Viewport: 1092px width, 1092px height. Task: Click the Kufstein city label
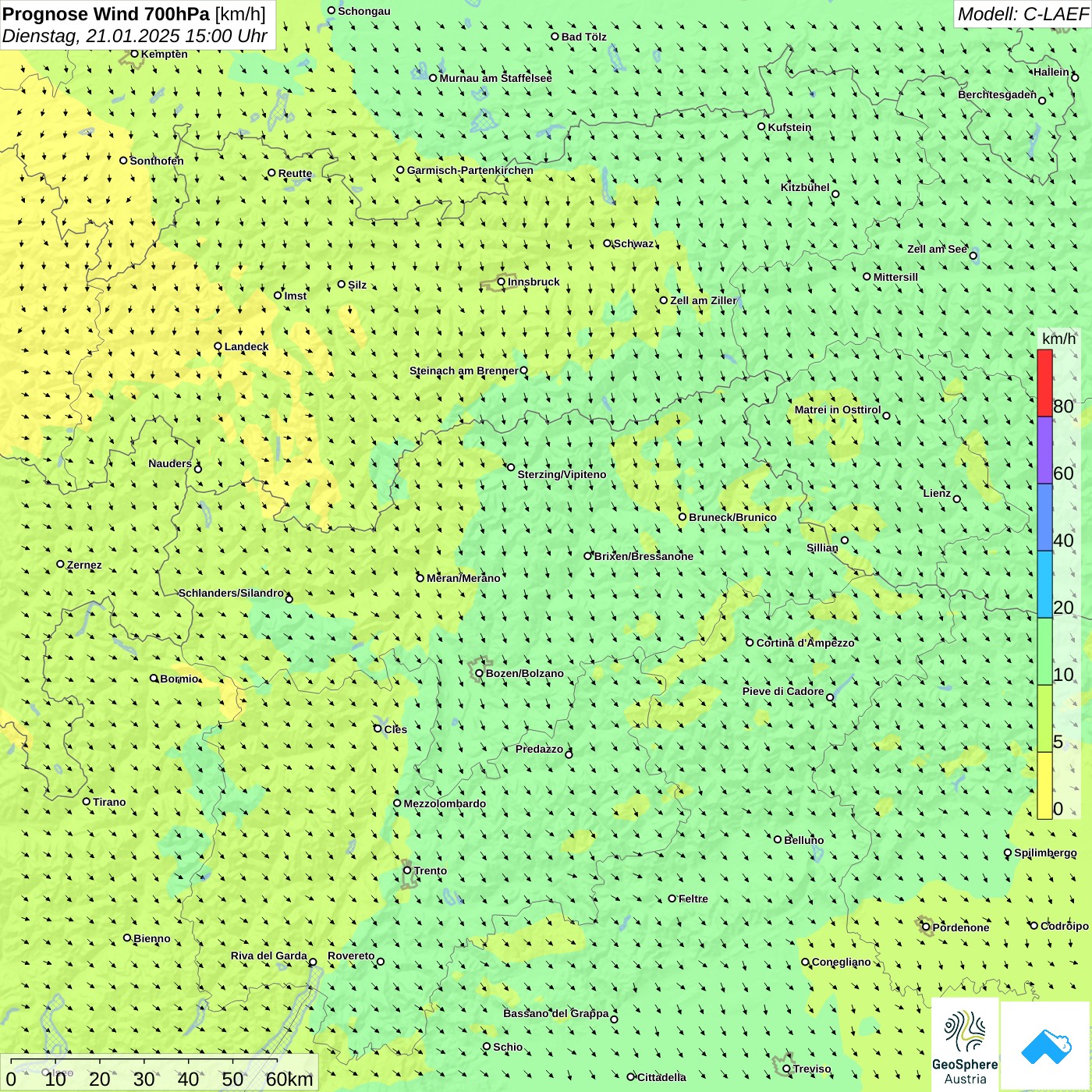pyautogui.click(x=789, y=127)
